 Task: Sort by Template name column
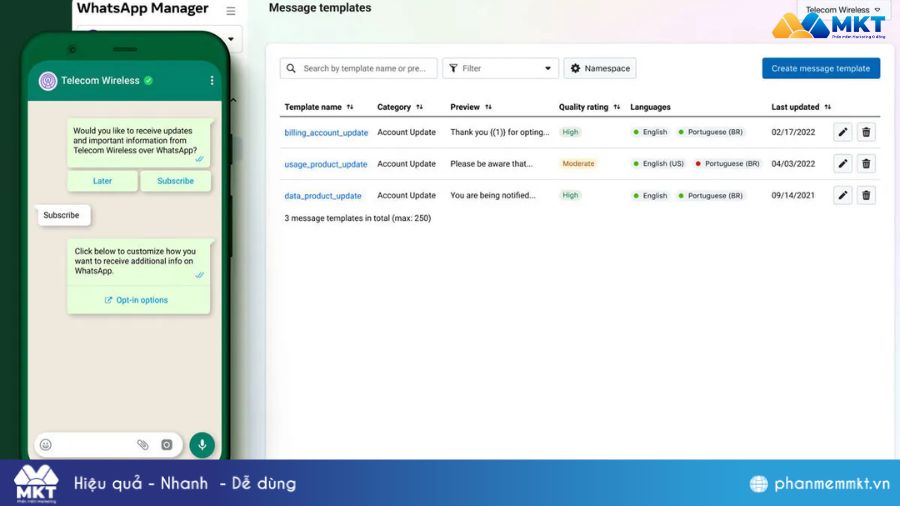tap(350, 107)
